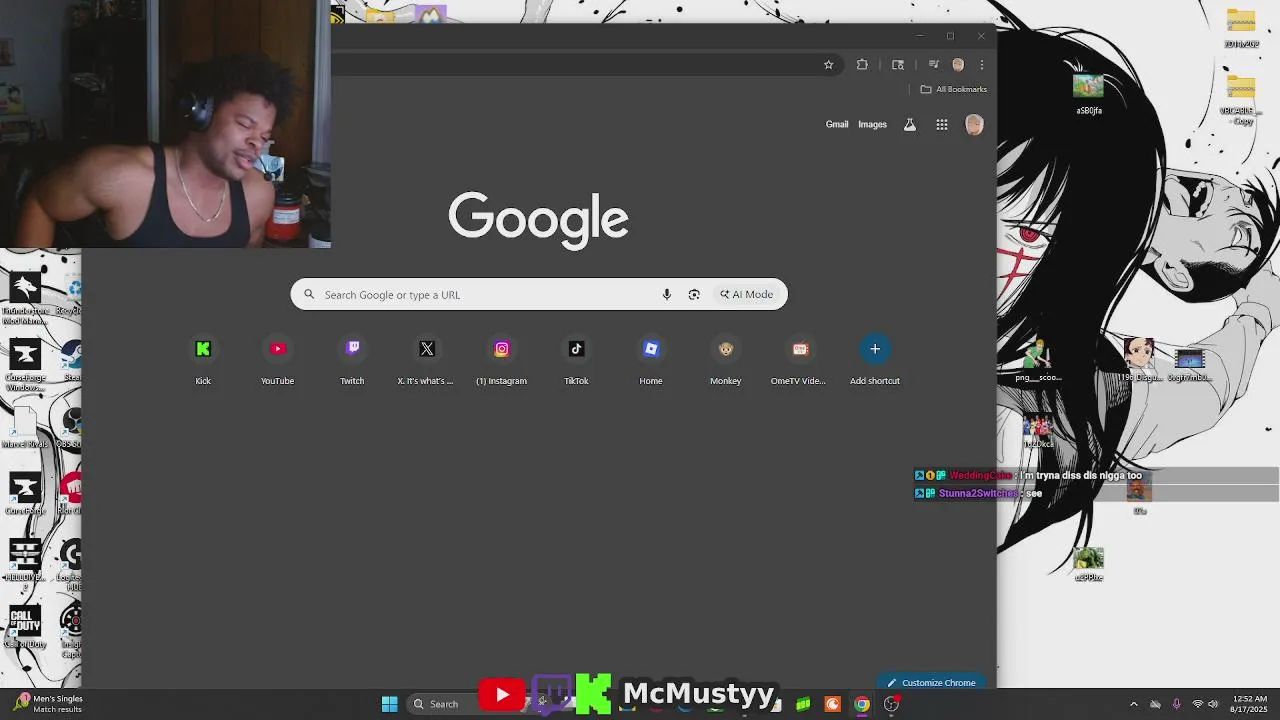
Task: Open the OmeTV Video shortcut tile
Action: (799, 360)
